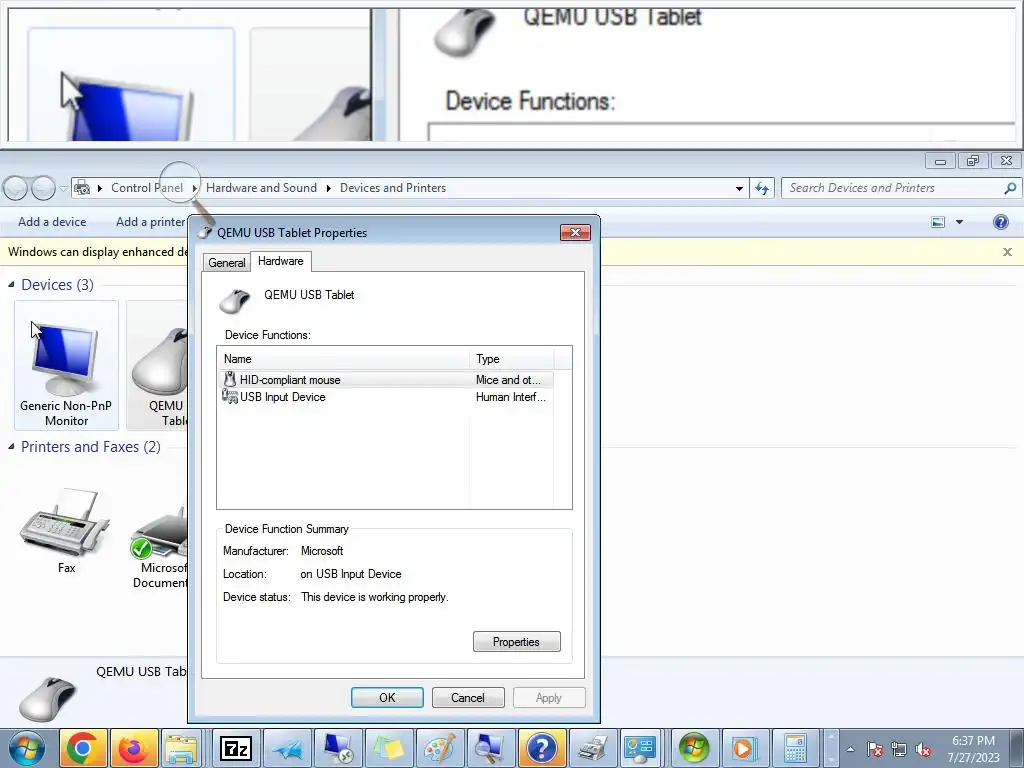Select the Generic Non-PnP Monitor device
1024x768 pixels.
pos(66,365)
